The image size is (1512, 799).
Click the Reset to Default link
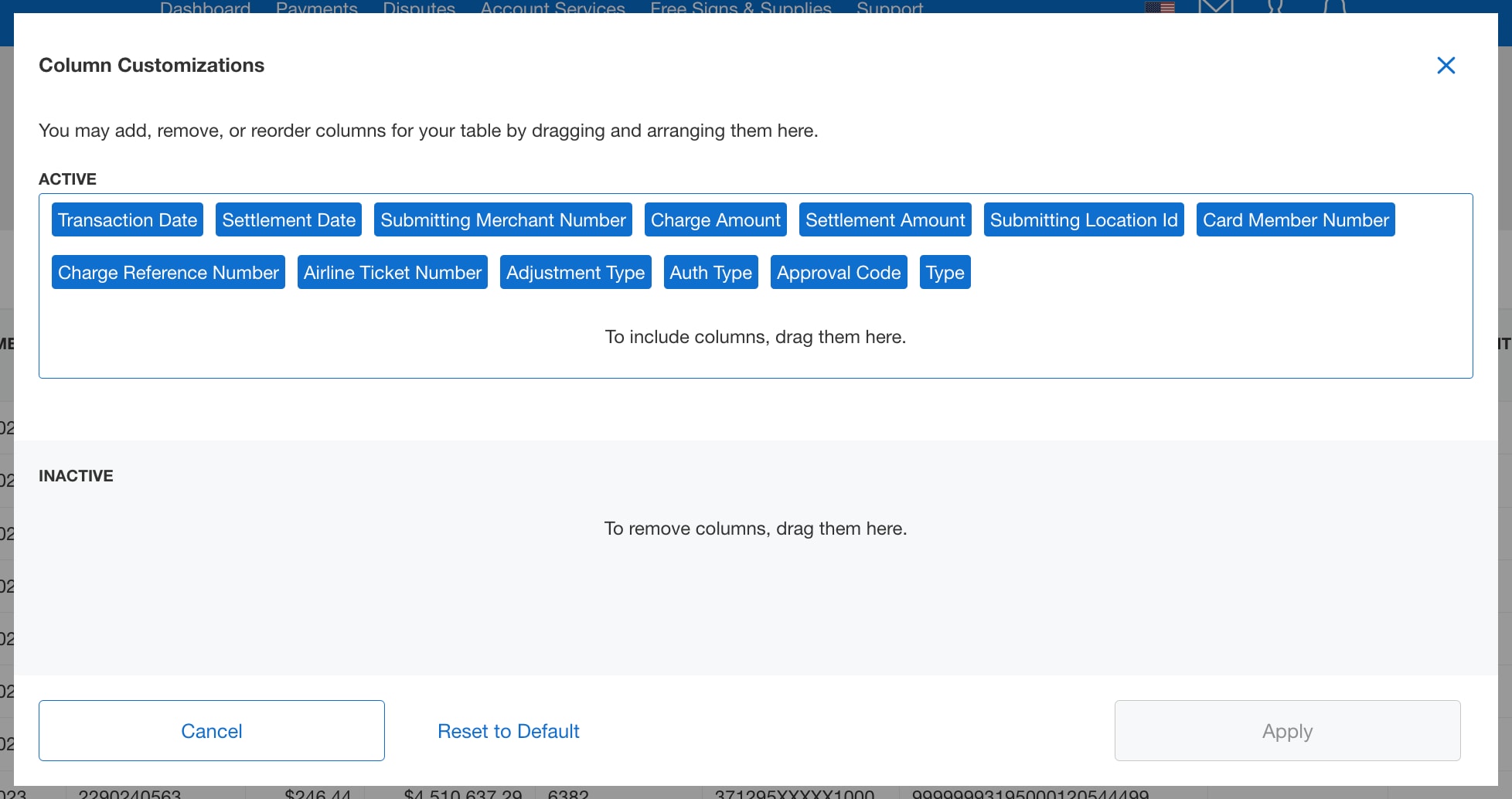coord(508,730)
